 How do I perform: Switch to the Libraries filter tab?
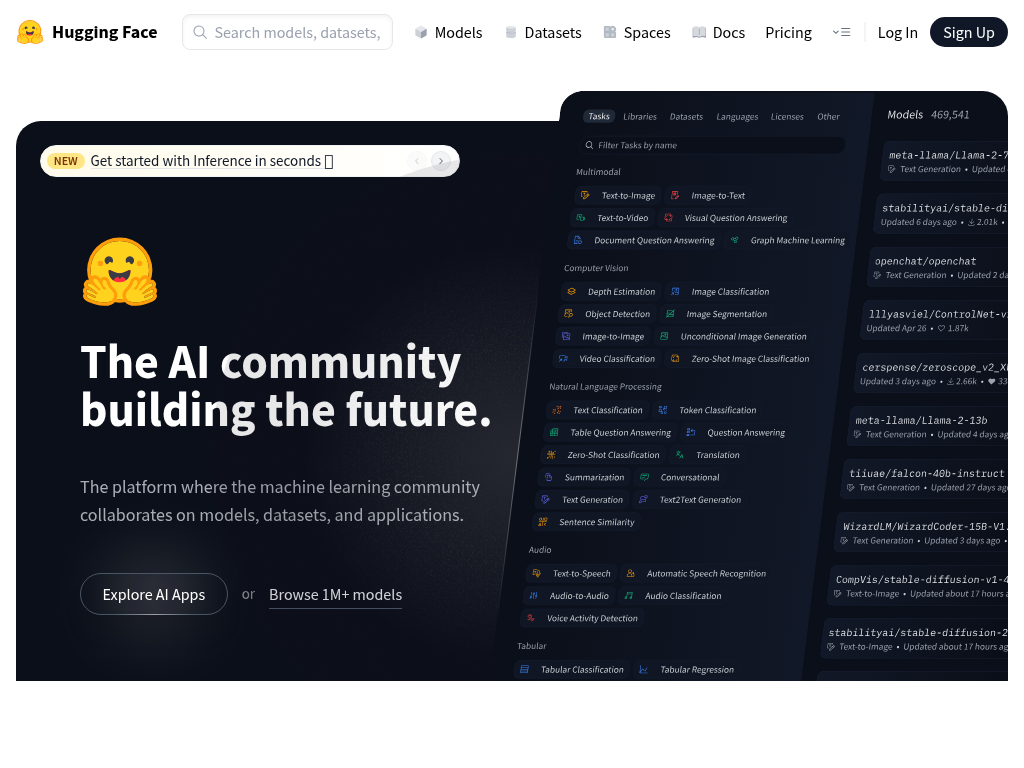640,116
